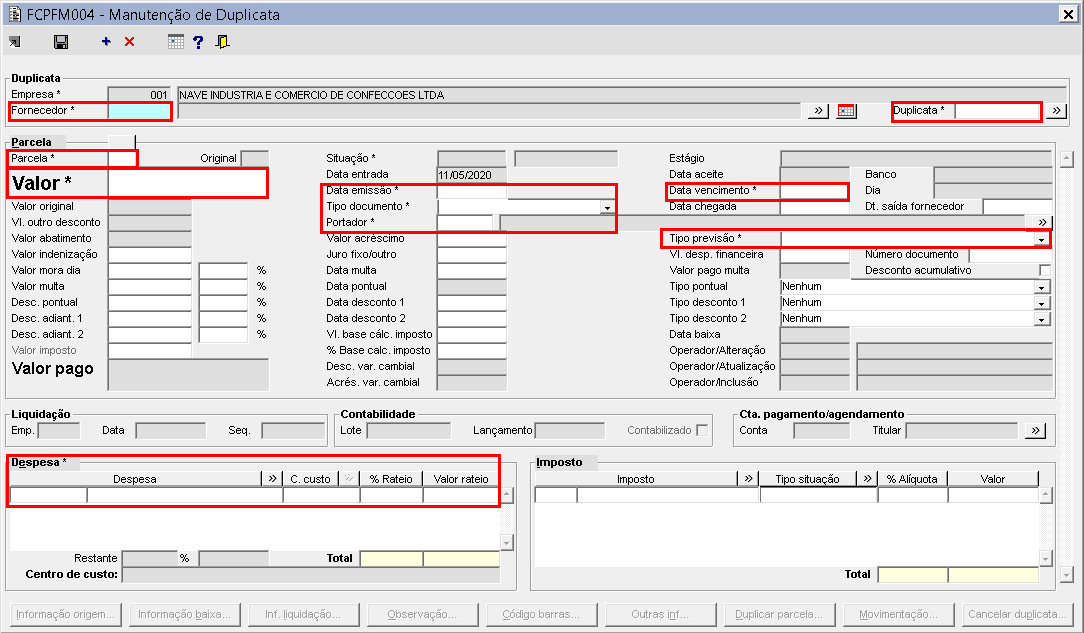Image resolution: width=1084 pixels, height=633 pixels.
Task: Open the Fornecedor lookup arrows button
Action: pos(818,111)
